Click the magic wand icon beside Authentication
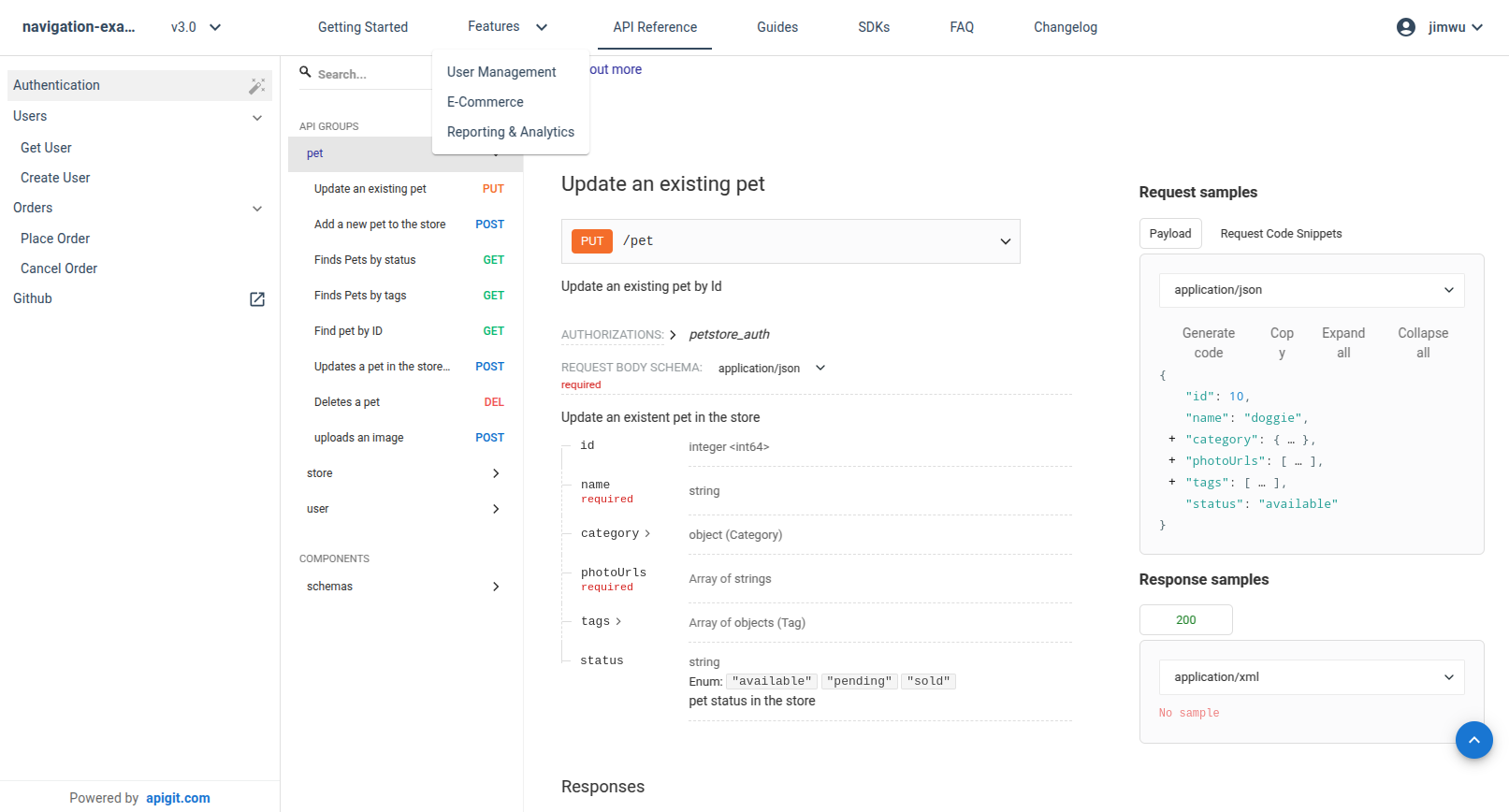This screenshot has height=812, width=1509. click(x=256, y=86)
